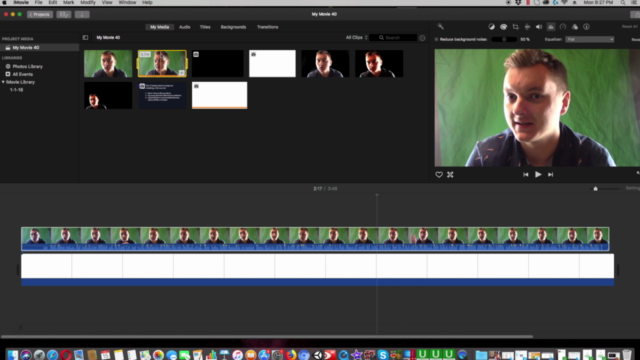Launch Opera from the dock
640x360 pixels.
click(66, 355)
